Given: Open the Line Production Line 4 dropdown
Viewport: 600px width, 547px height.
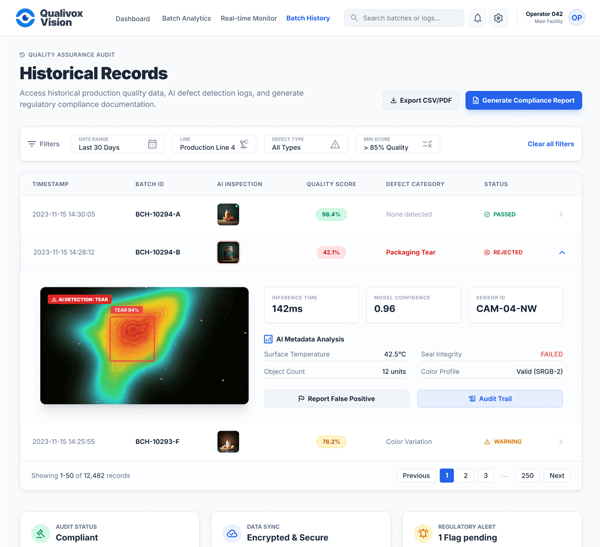Looking at the screenshot, I should [214, 144].
